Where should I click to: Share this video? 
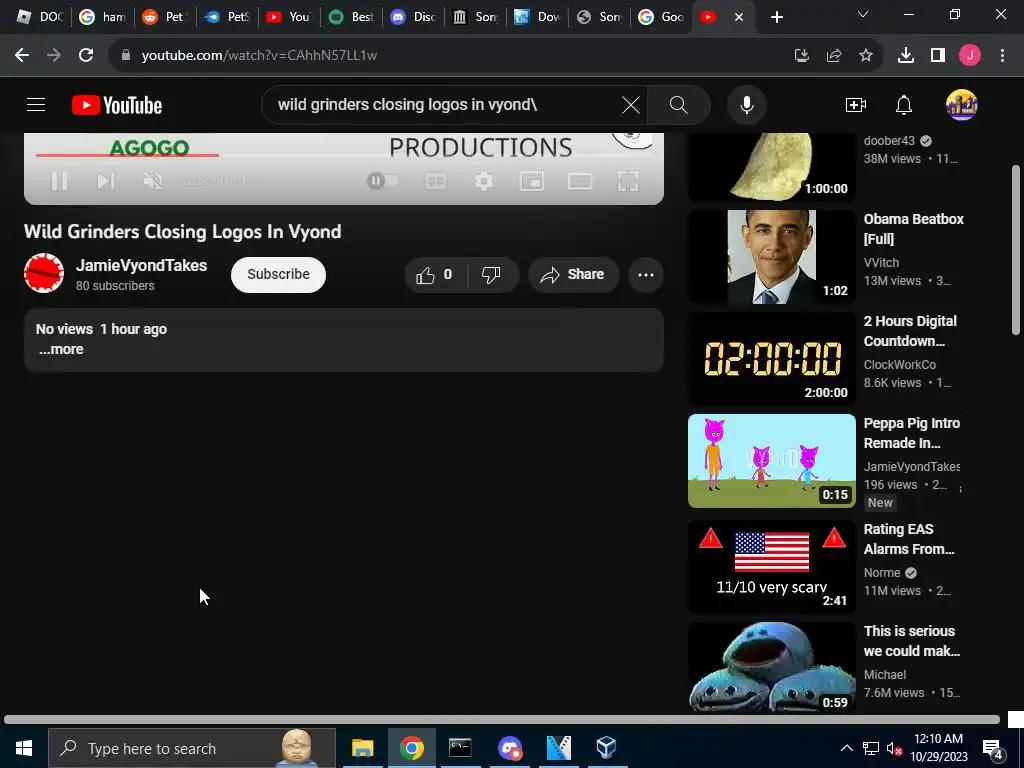(573, 275)
